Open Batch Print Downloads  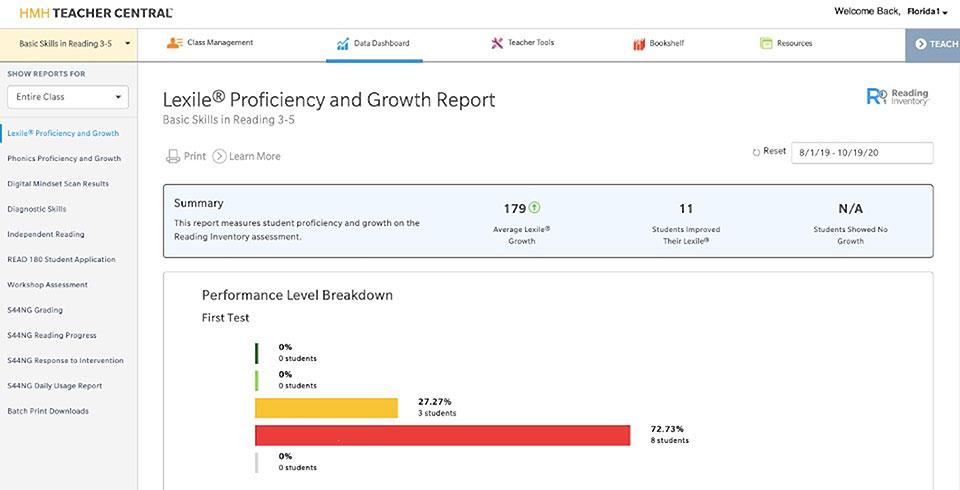48,411
